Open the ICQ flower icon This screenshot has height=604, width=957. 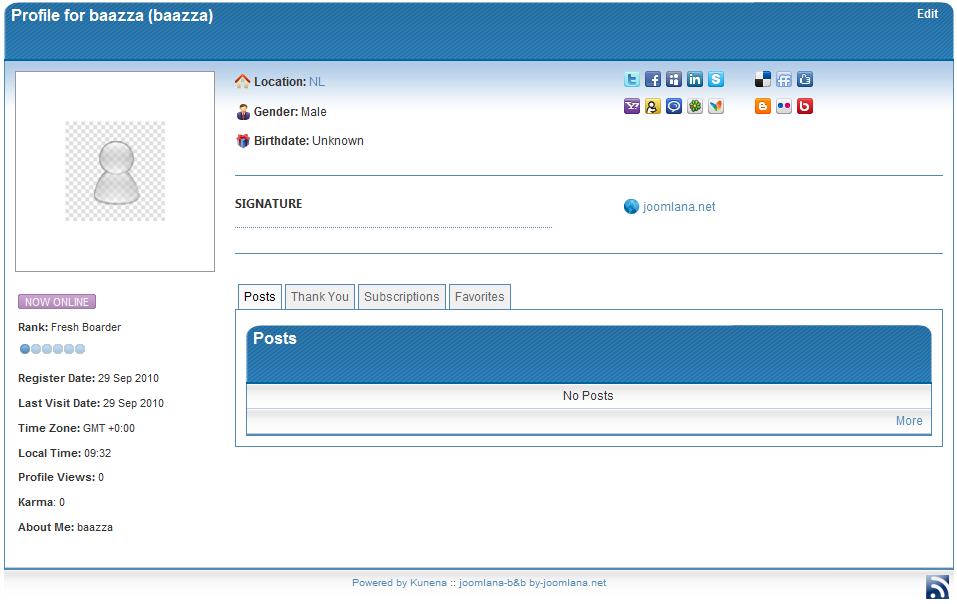[x=695, y=106]
